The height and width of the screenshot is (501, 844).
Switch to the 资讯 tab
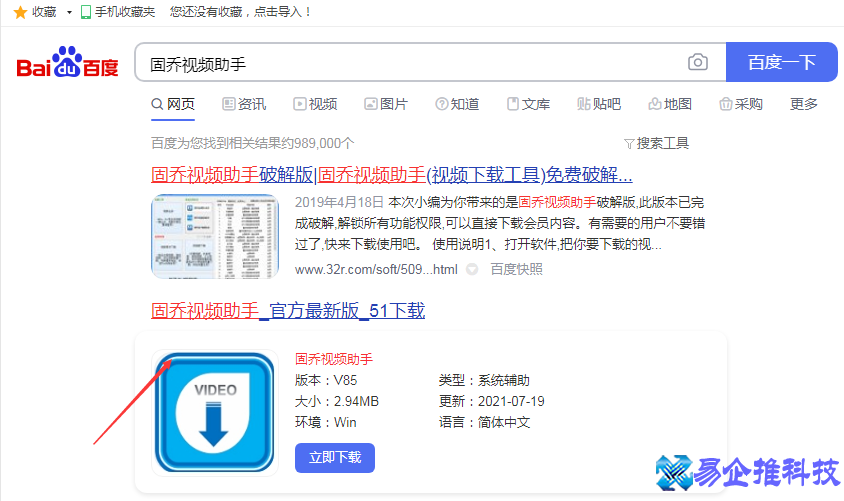click(x=244, y=104)
